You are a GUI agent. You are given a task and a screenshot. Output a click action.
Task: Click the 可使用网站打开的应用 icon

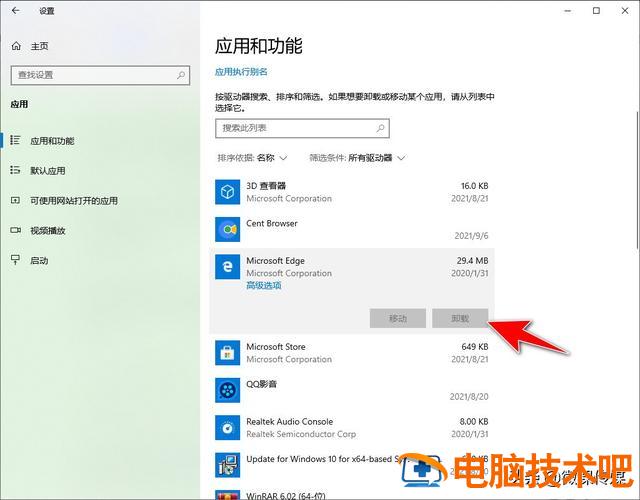[x=15, y=200]
